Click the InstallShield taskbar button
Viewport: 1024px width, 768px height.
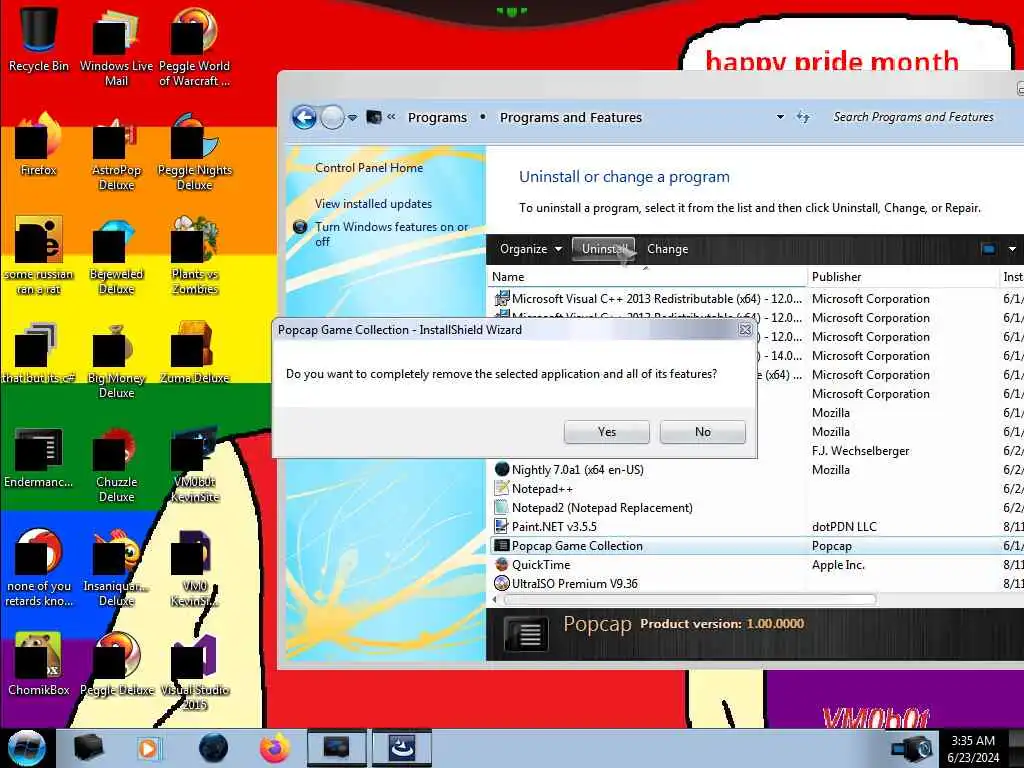pos(402,748)
